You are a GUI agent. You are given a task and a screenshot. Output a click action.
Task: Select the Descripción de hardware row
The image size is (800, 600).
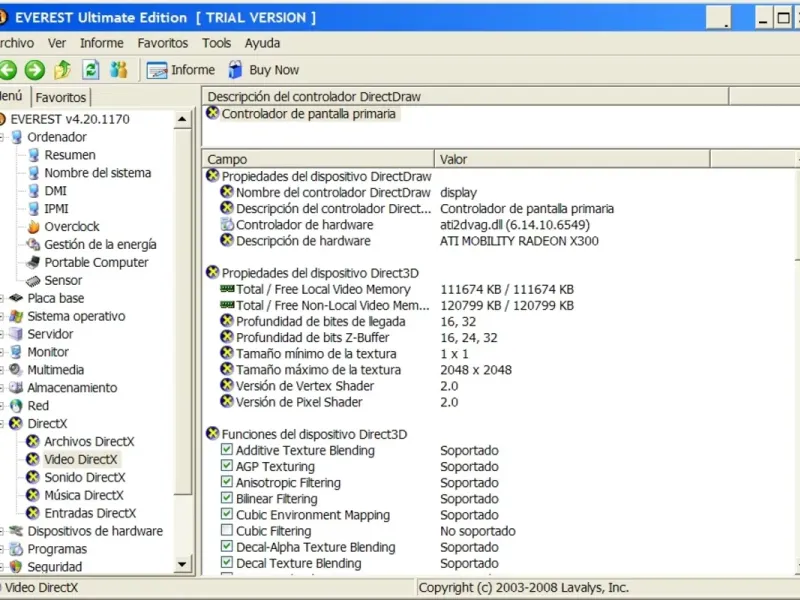409,241
